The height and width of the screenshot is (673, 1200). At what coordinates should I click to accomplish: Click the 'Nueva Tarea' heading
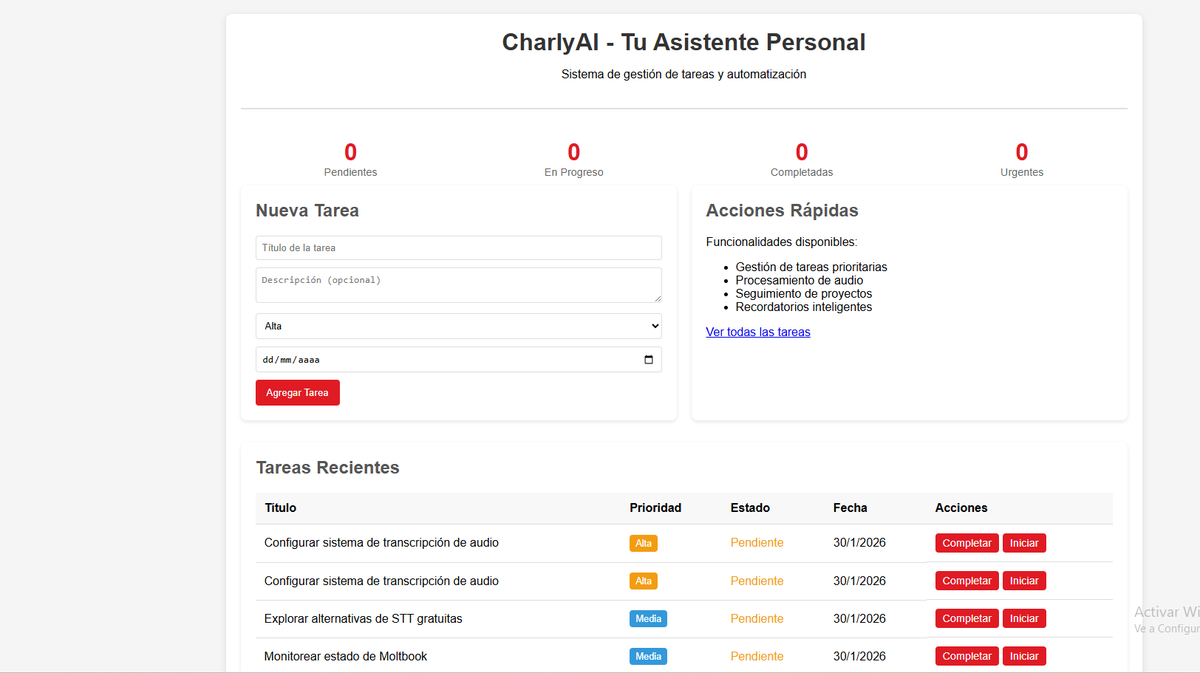(x=307, y=210)
